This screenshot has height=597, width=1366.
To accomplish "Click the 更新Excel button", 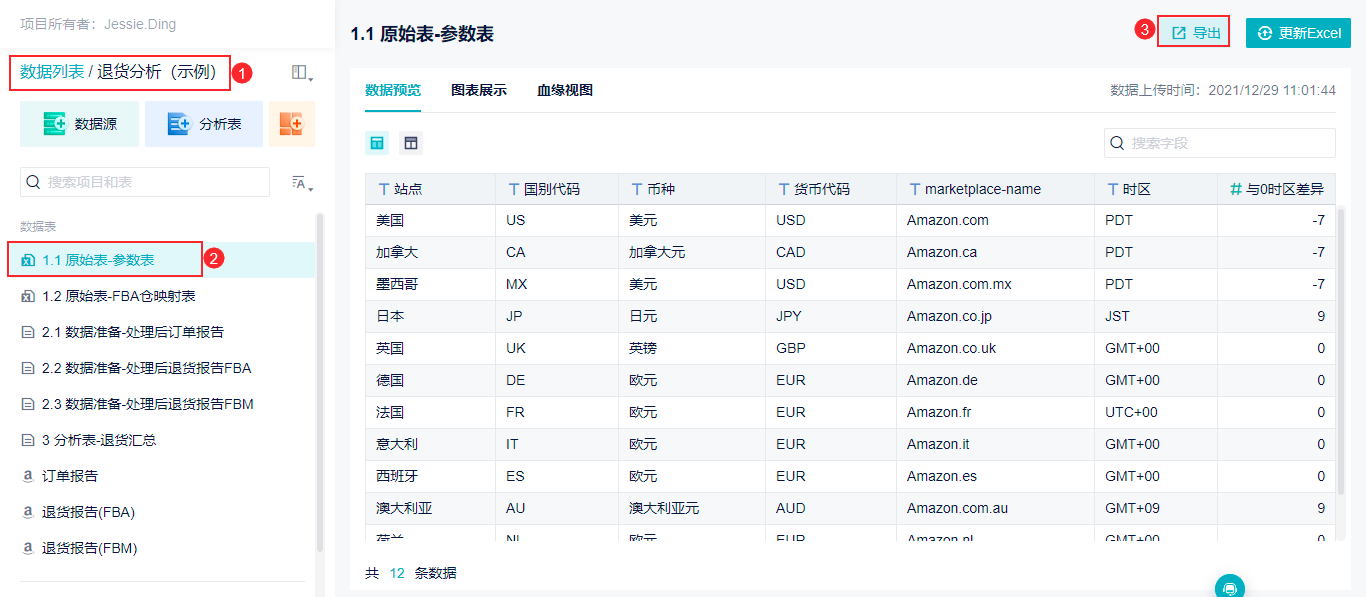I will pos(1298,33).
